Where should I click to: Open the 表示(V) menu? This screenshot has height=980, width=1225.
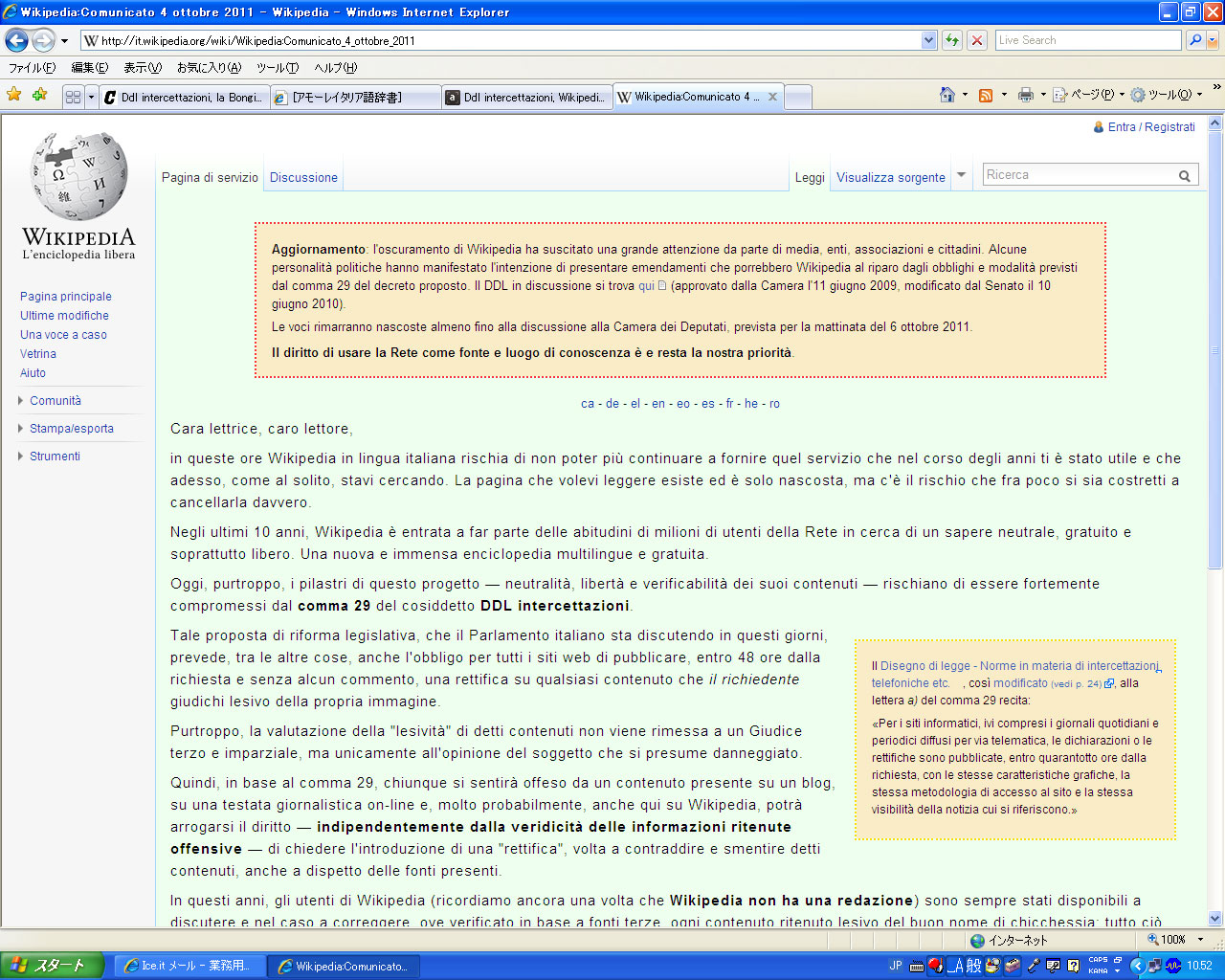click(143, 68)
